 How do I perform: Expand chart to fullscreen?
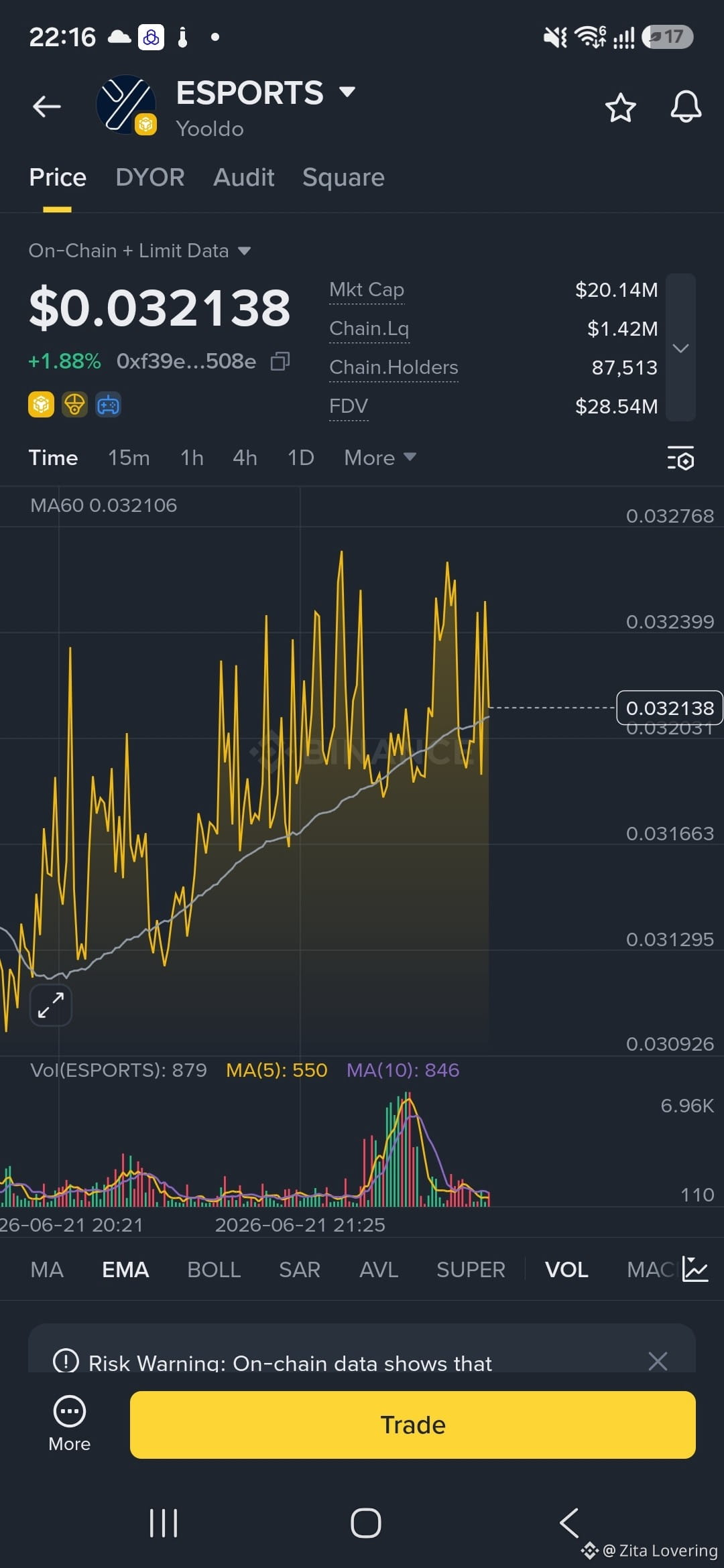click(x=51, y=1005)
